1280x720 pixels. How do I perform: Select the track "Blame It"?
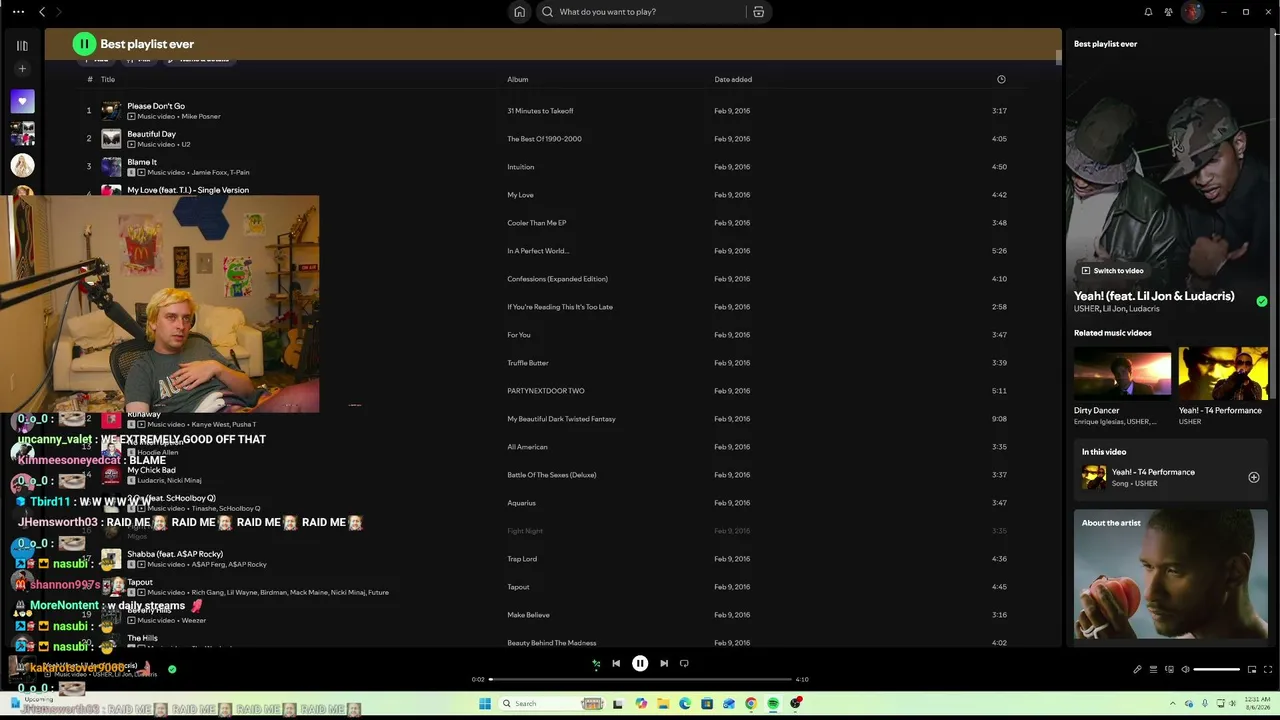[x=142, y=162]
